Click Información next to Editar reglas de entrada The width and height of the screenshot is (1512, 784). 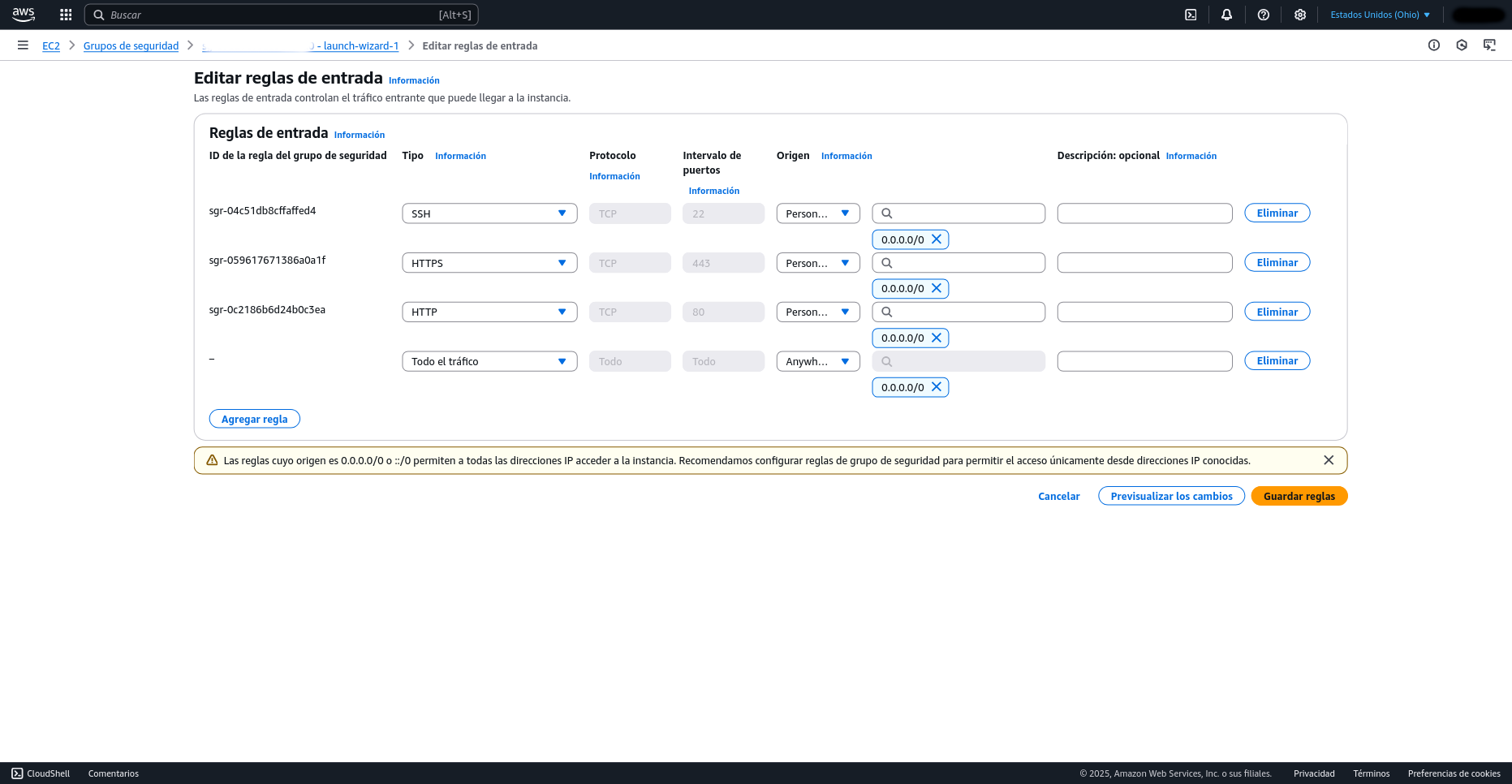point(414,80)
